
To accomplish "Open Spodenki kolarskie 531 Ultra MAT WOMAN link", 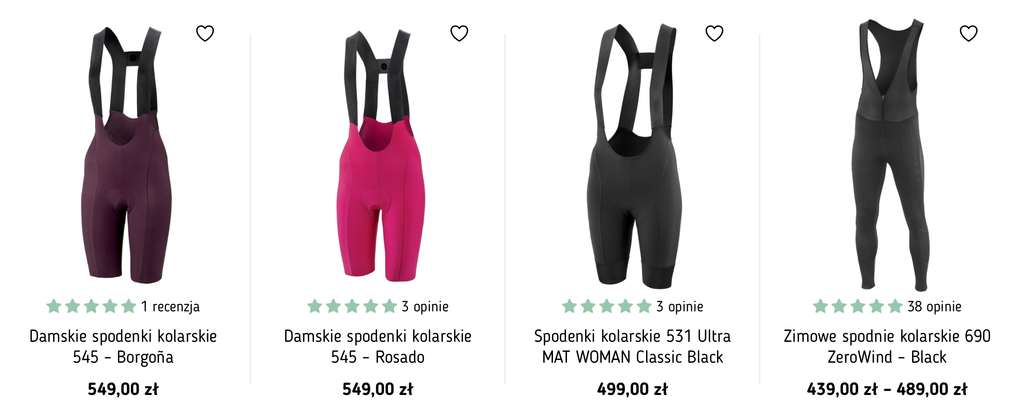I will [633, 347].
